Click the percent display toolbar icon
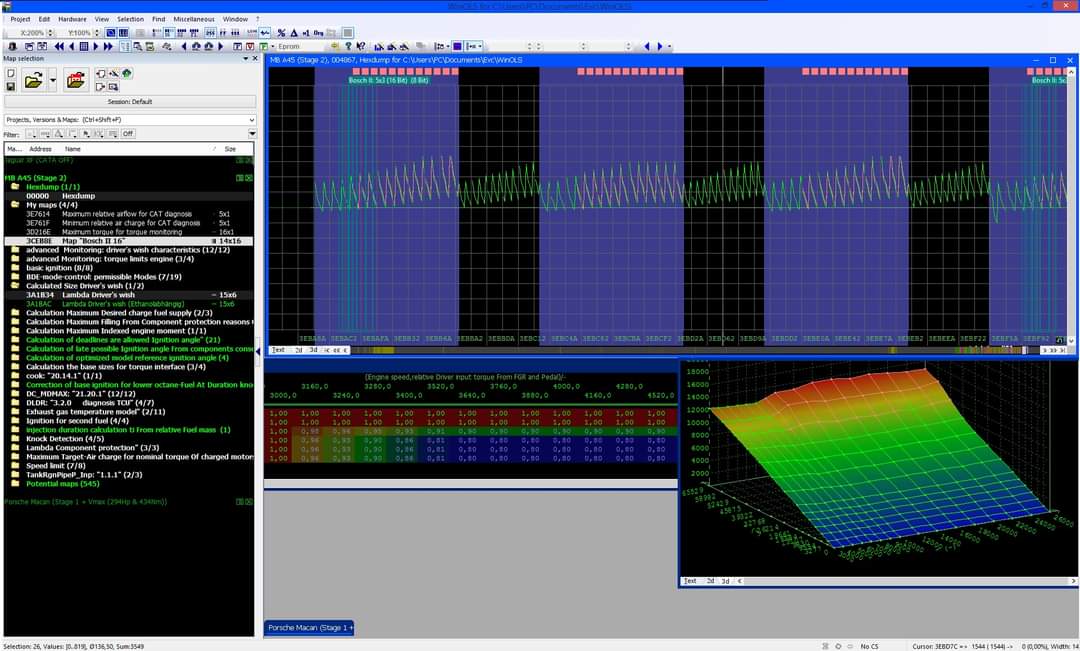Screen dimensions: 1080x651 point(281,33)
